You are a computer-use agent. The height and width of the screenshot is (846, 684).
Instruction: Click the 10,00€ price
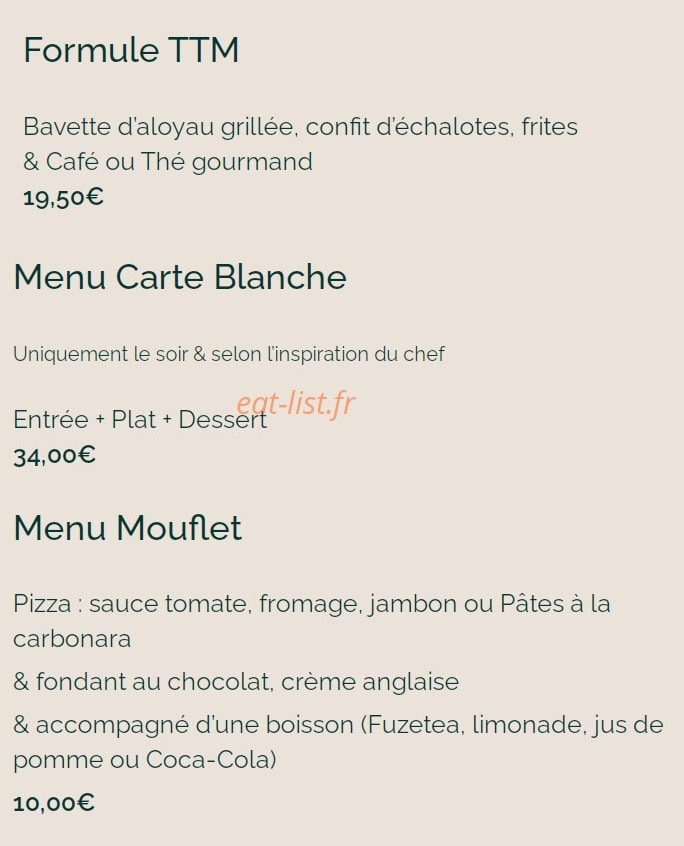click(54, 803)
